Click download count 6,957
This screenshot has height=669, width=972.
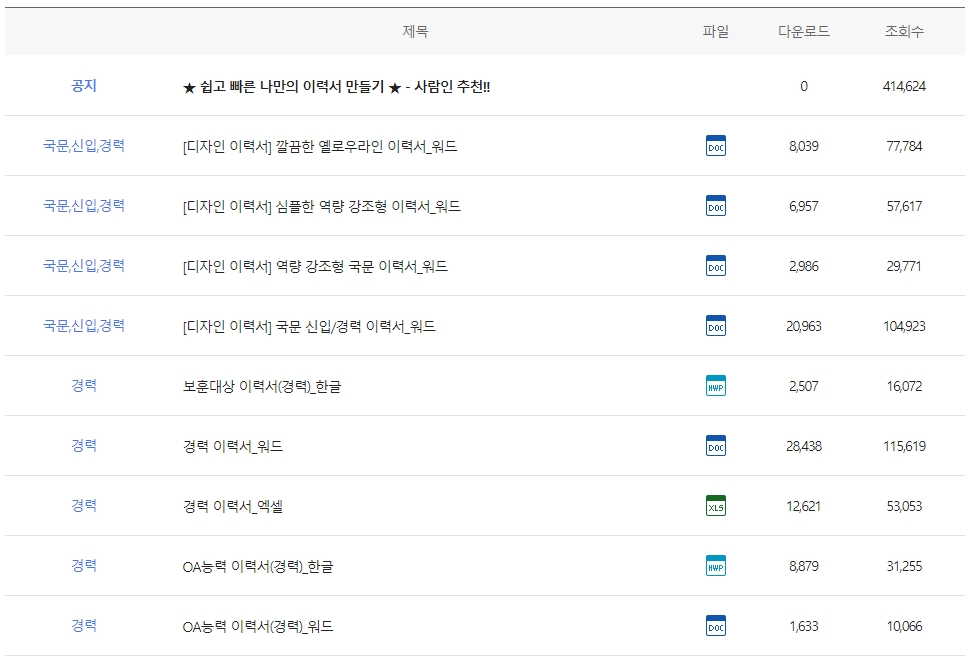(803, 206)
